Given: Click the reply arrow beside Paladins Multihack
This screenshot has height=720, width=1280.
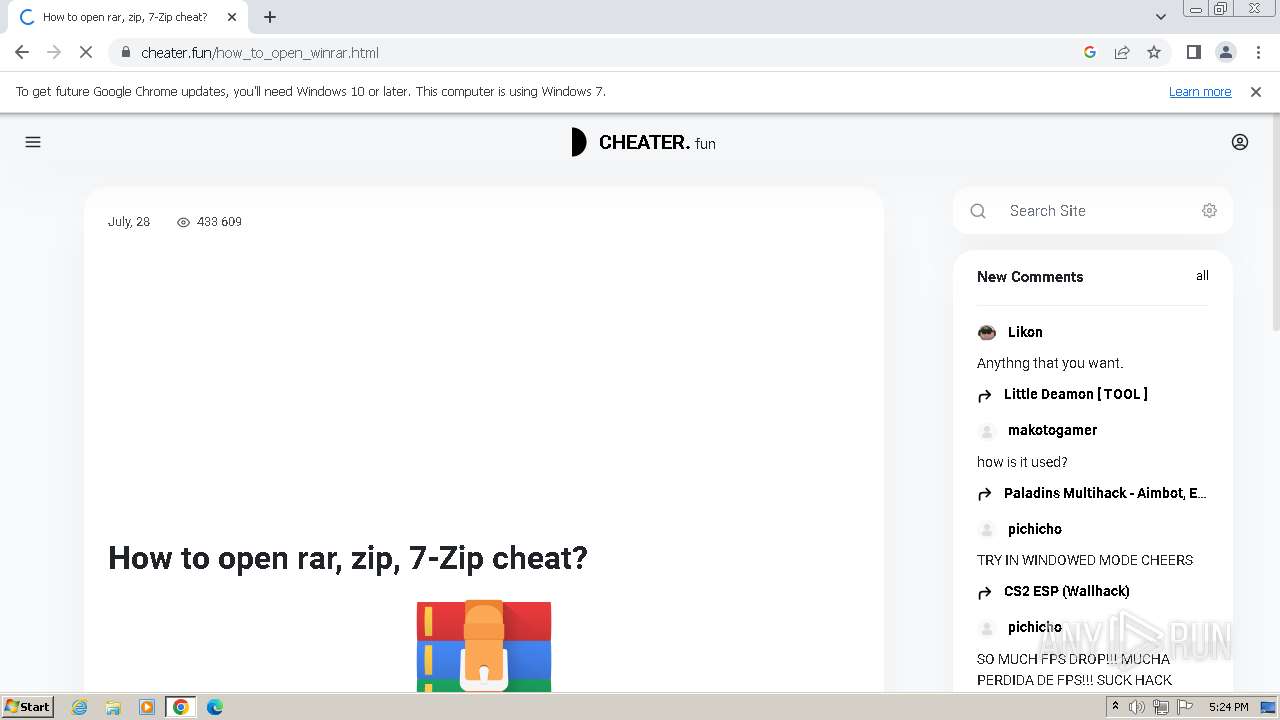Looking at the screenshot, I should tap(985, 494).
